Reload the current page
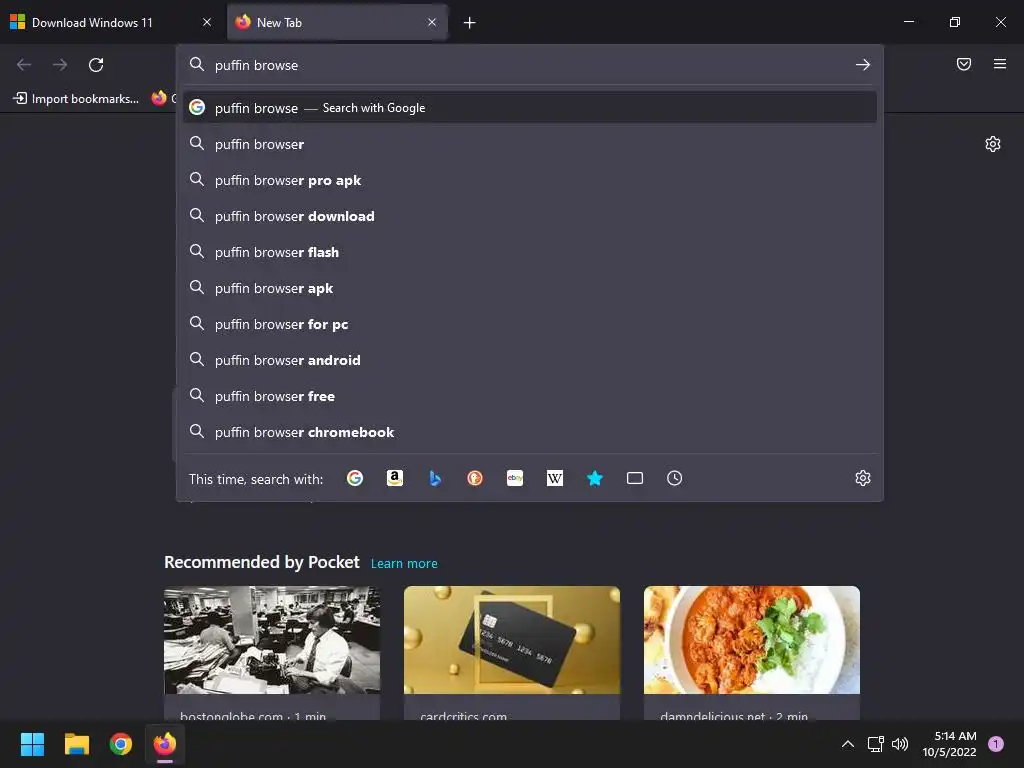This screenshot has width=1024, height=768. [x=96, y=65]
